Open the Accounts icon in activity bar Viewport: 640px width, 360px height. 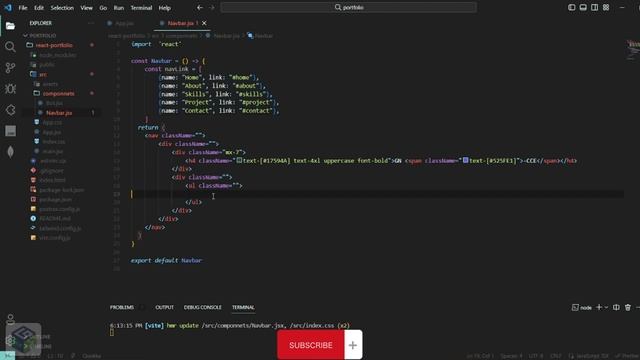click(10, 319)
